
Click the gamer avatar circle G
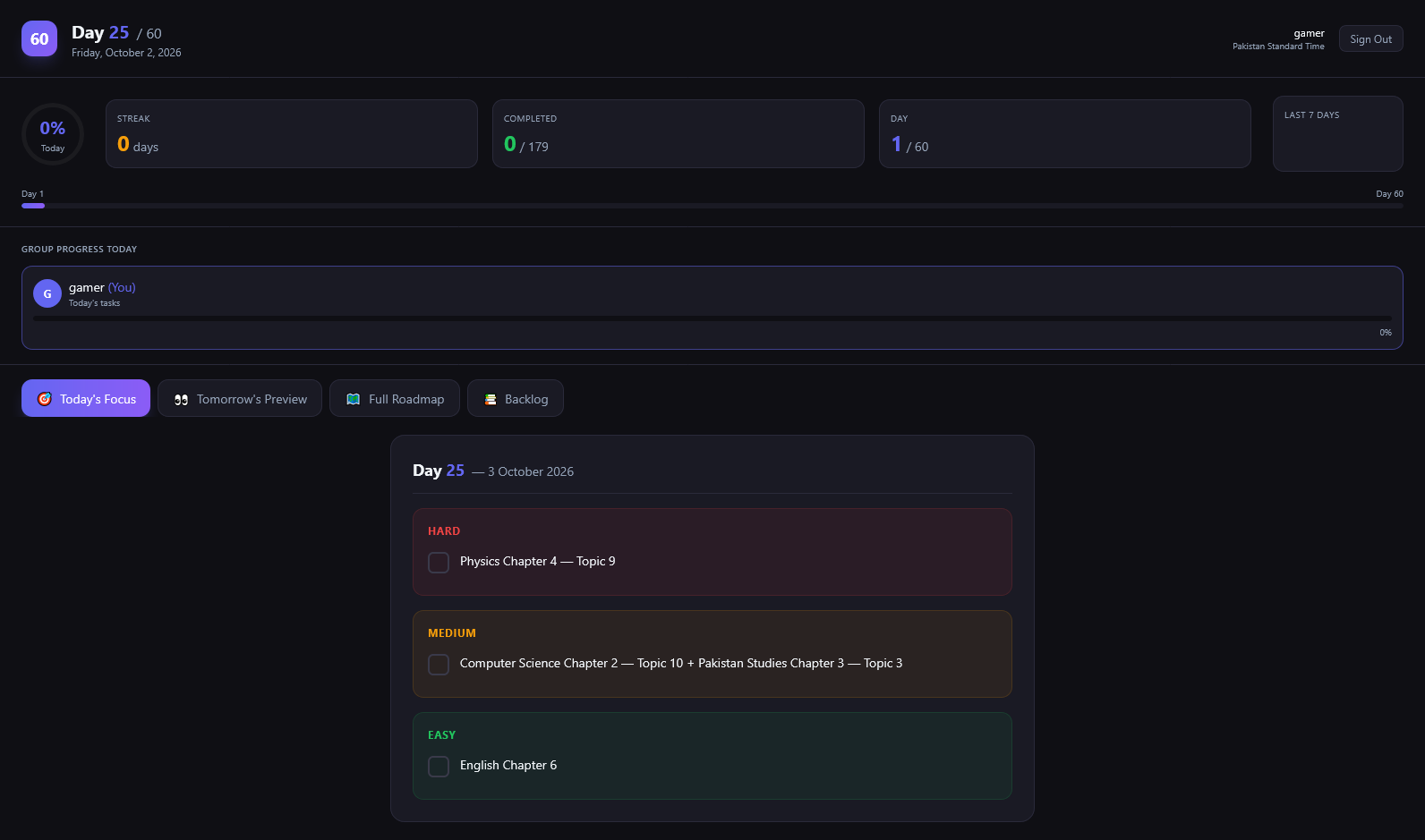pyautogui.click(x=47, y=293)
